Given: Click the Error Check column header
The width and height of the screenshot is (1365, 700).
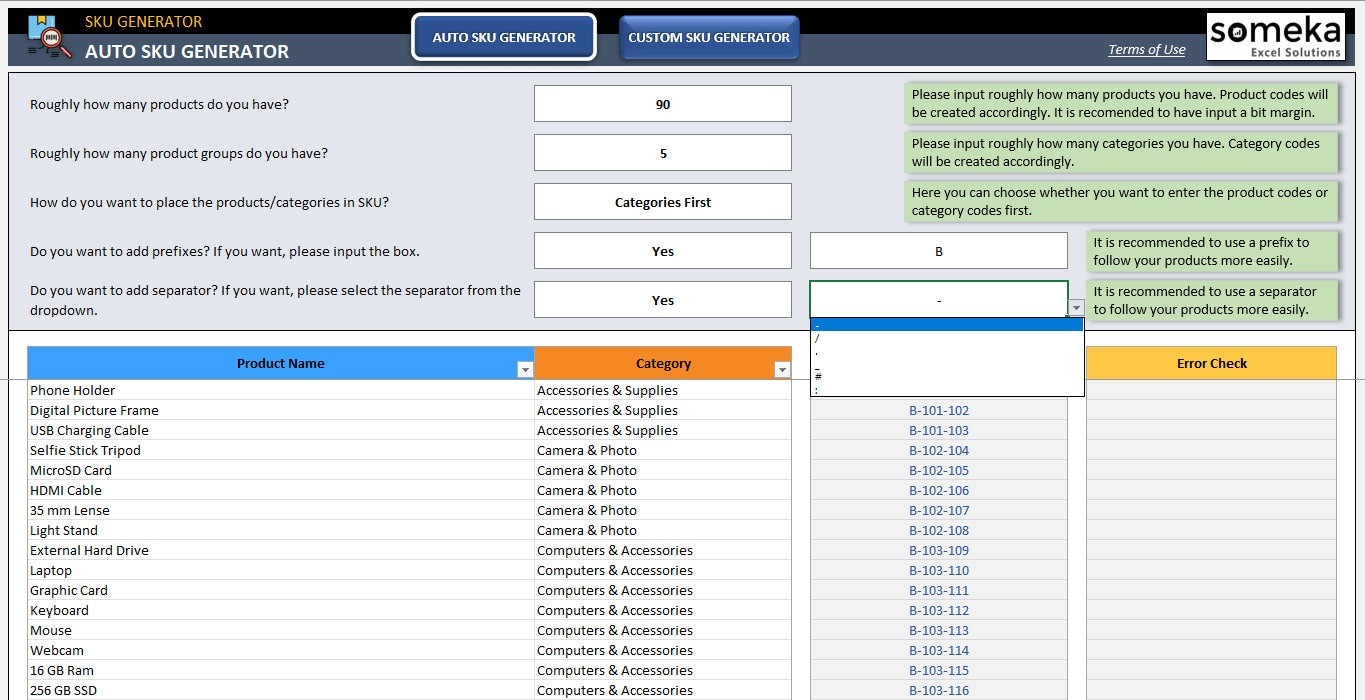Looking at the screenshot, I should (x=1211, y=363).
